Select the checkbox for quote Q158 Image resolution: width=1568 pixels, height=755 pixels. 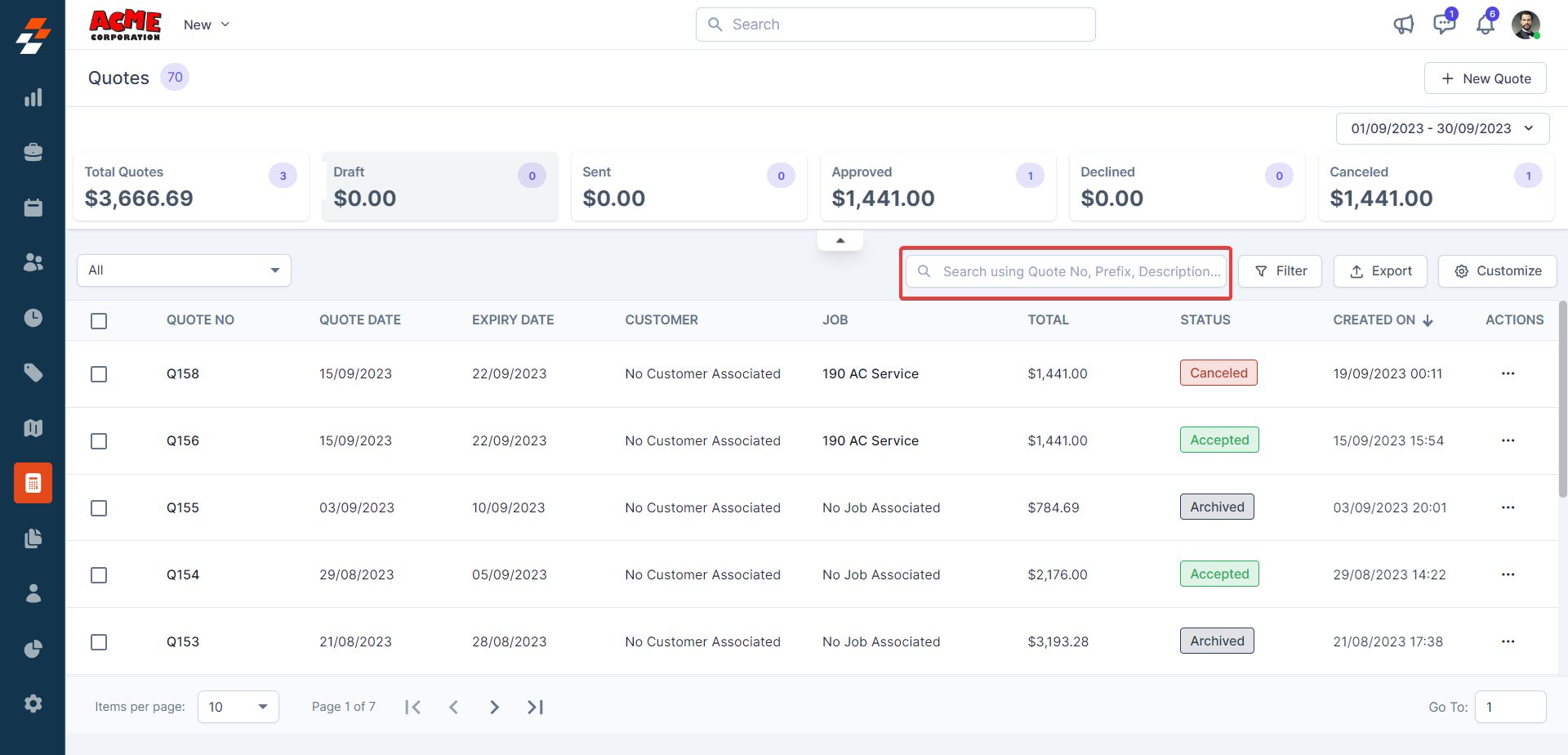pyautogui.click(x=99, y=374)
